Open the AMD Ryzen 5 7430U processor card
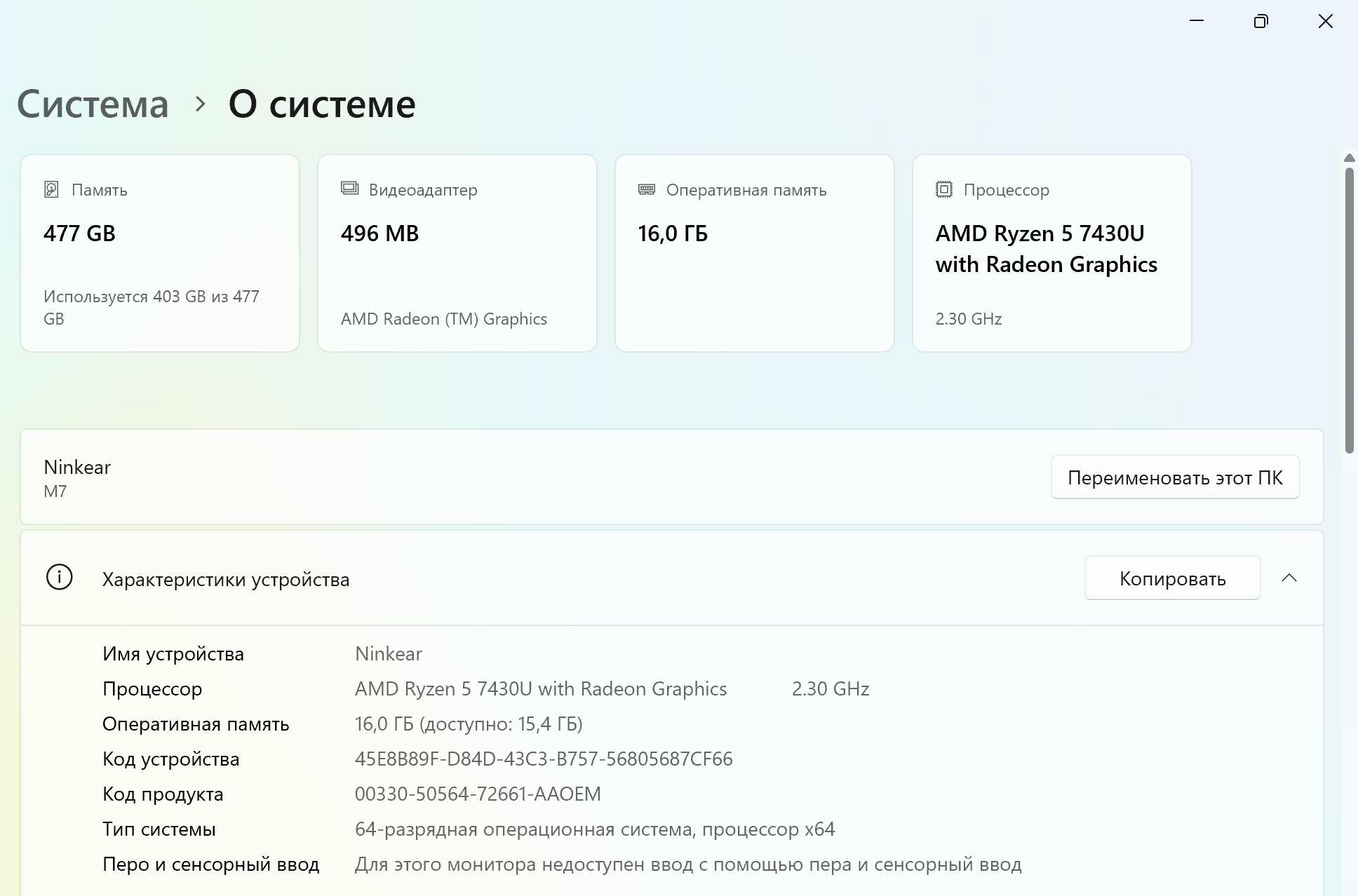This screenshot has width=1358, height=896. point(1051,253)
